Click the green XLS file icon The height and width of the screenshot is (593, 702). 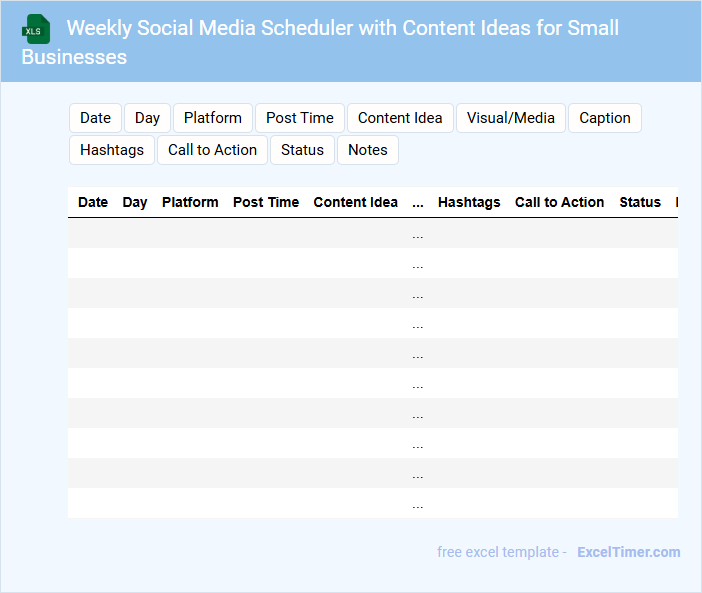pos(36,29)
